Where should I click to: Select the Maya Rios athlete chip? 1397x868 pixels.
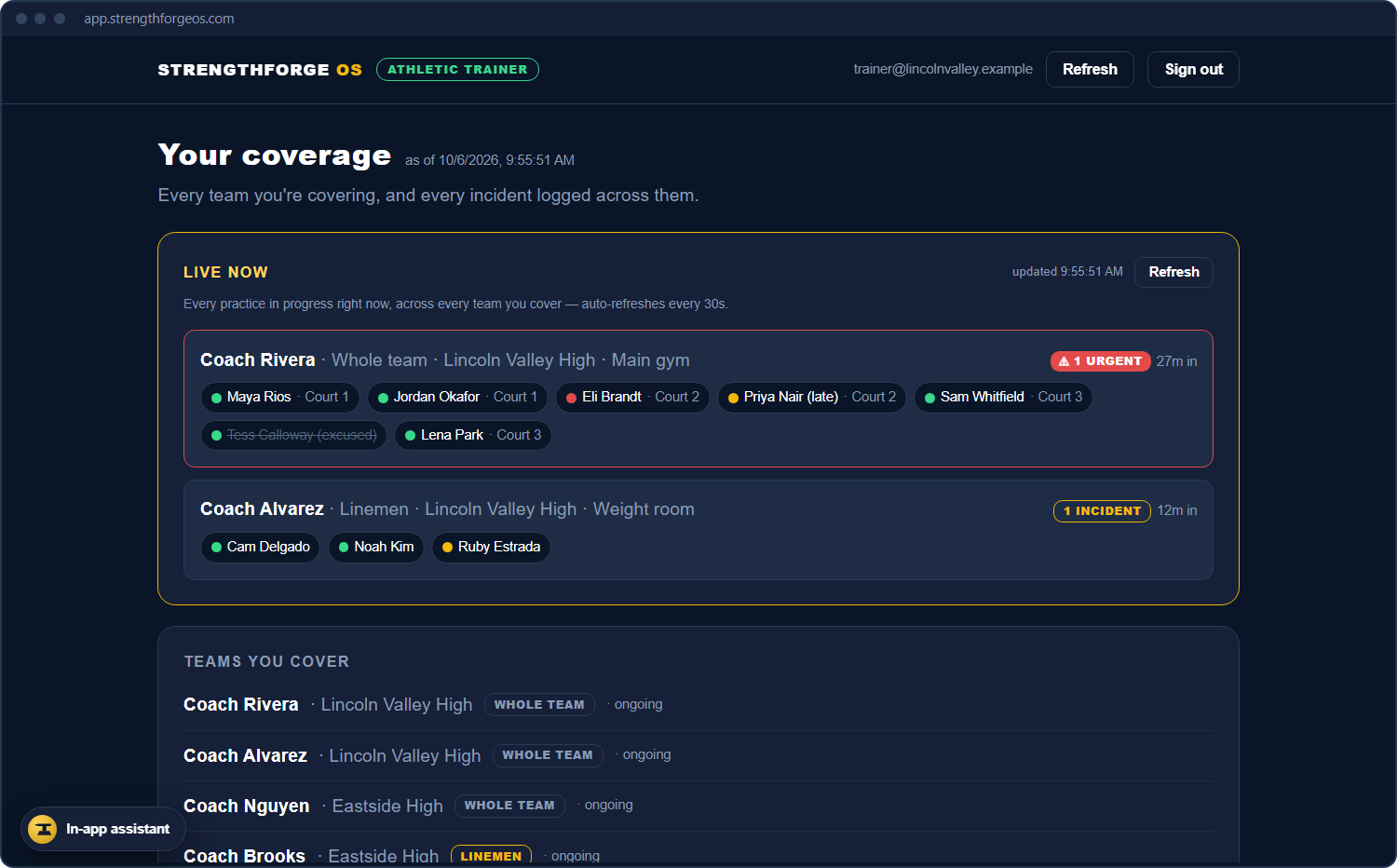click(x=279, y=398)
